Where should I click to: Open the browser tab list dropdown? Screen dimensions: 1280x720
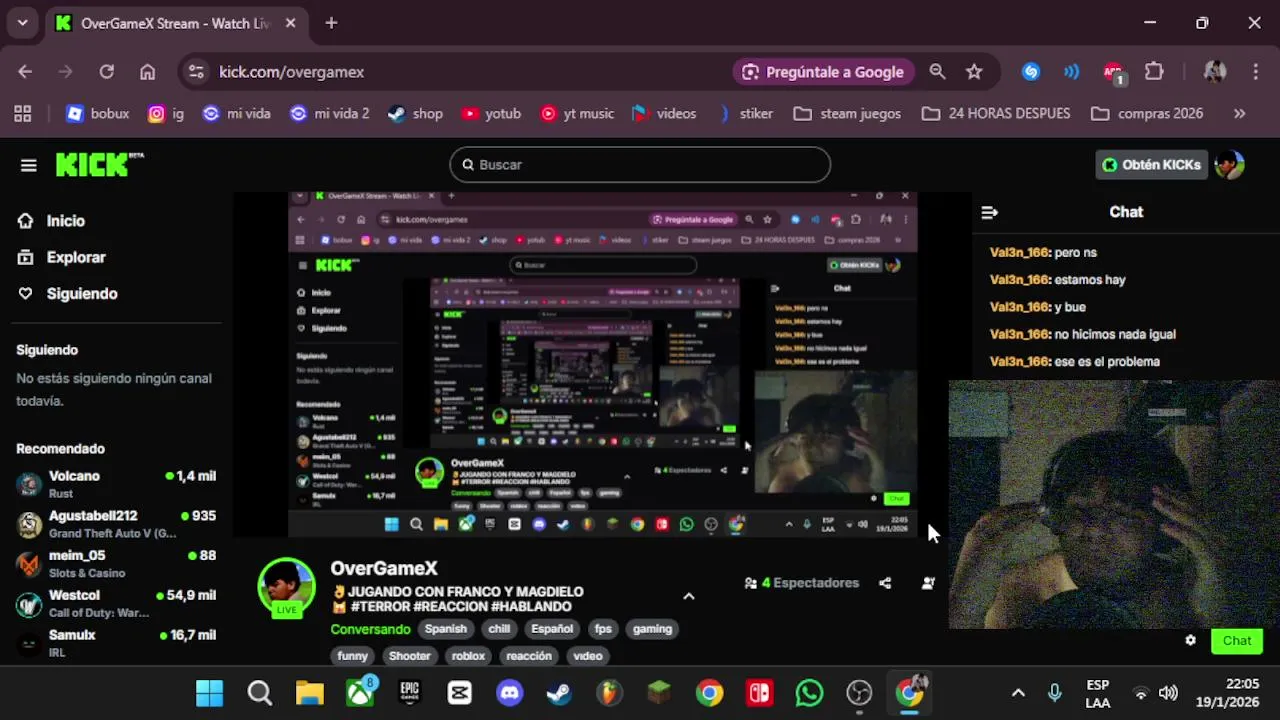click(22, 23)
